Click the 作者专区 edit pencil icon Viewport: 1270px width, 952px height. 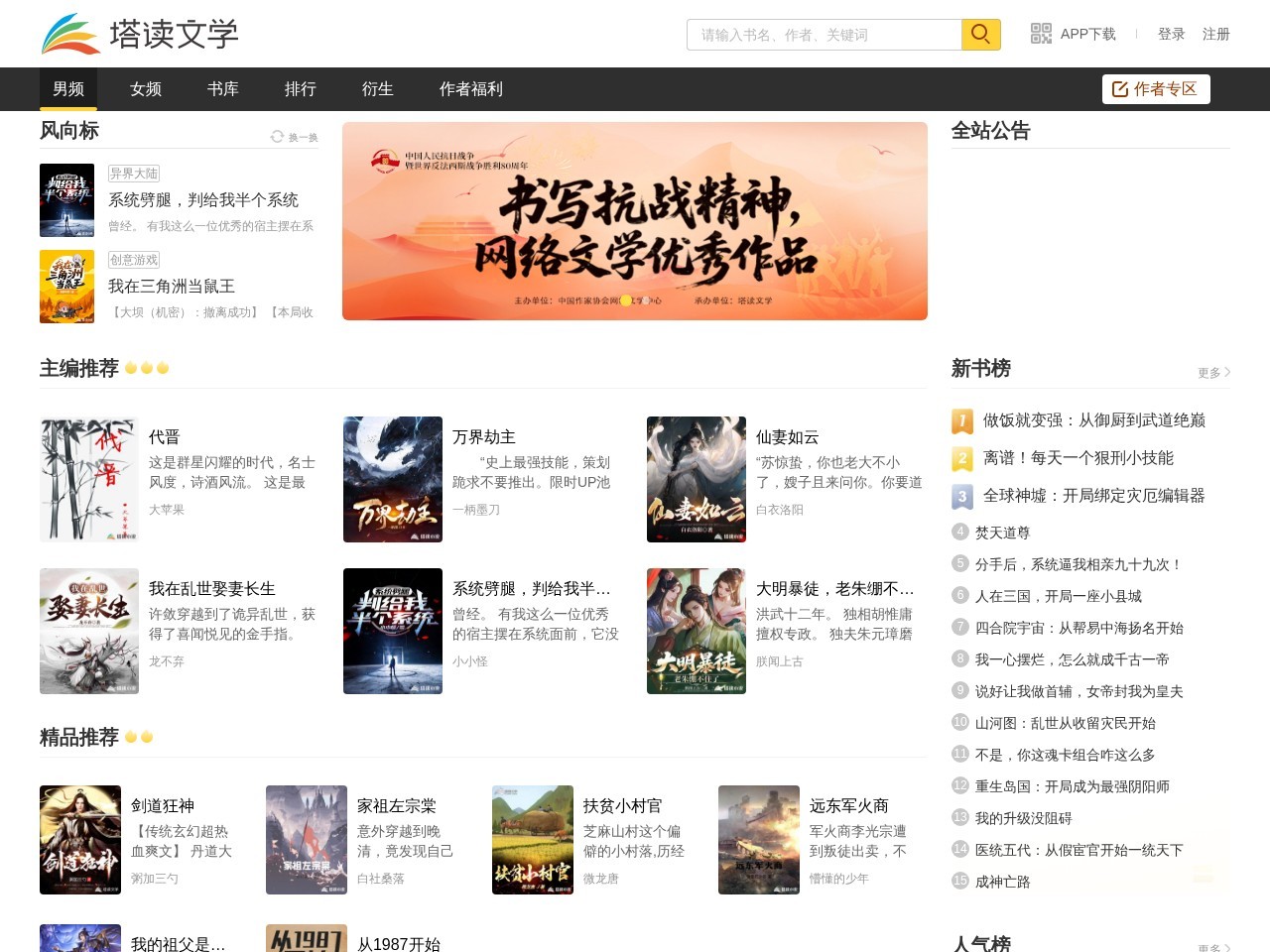[1120, 89]
